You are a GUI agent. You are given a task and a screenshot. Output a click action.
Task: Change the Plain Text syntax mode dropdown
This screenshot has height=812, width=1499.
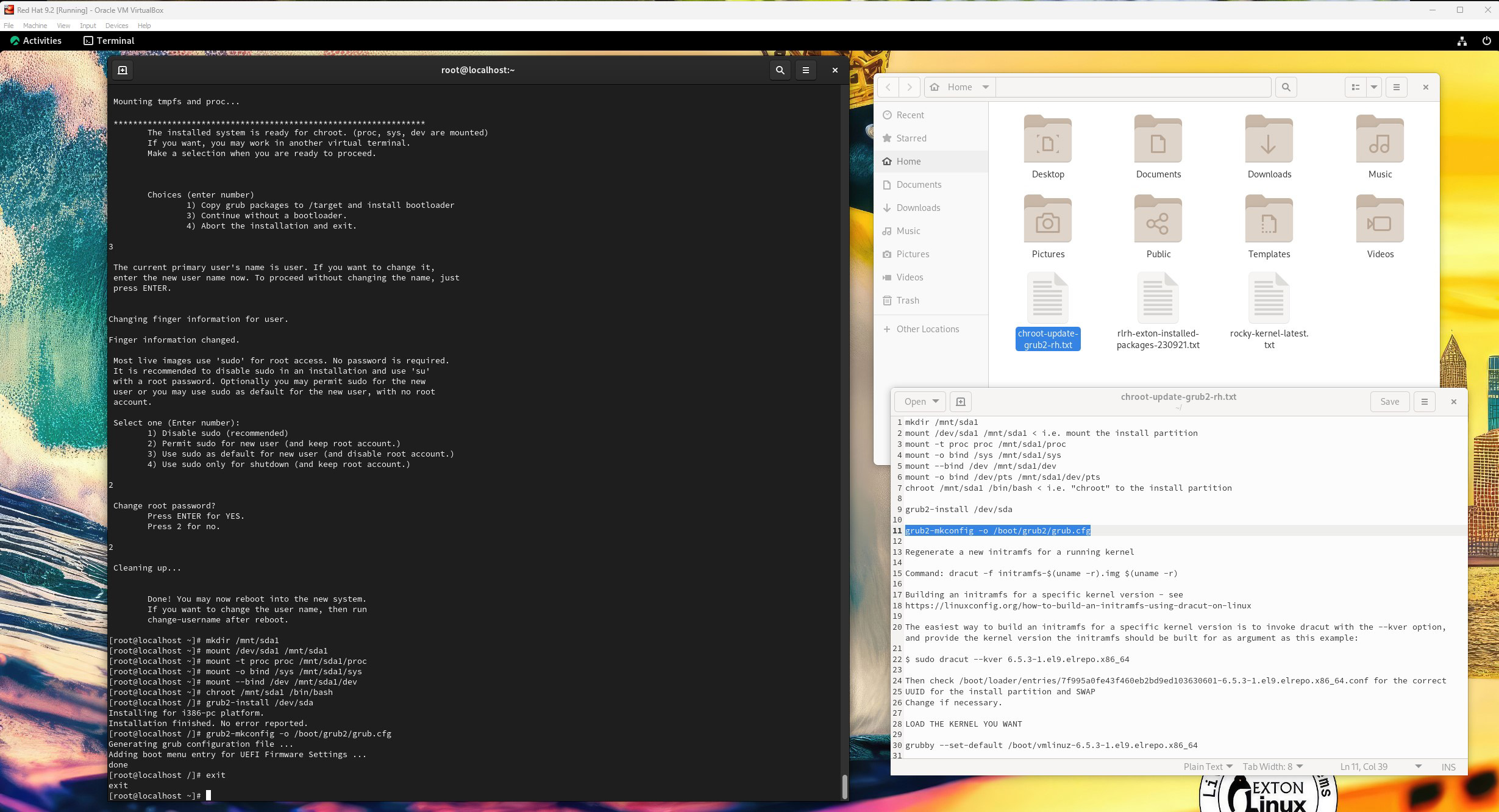click(1208, 767)
